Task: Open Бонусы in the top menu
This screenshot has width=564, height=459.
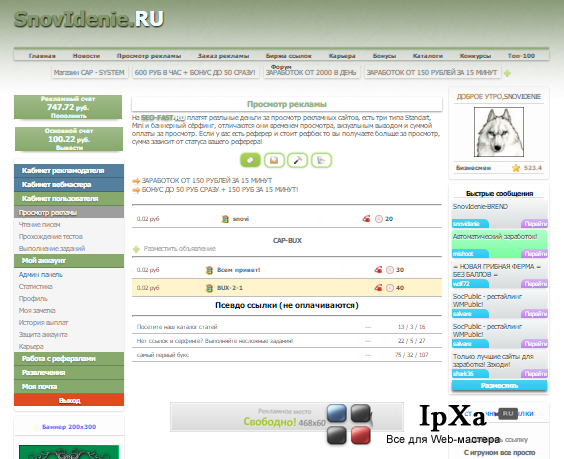Action: [x=385, y=56]
